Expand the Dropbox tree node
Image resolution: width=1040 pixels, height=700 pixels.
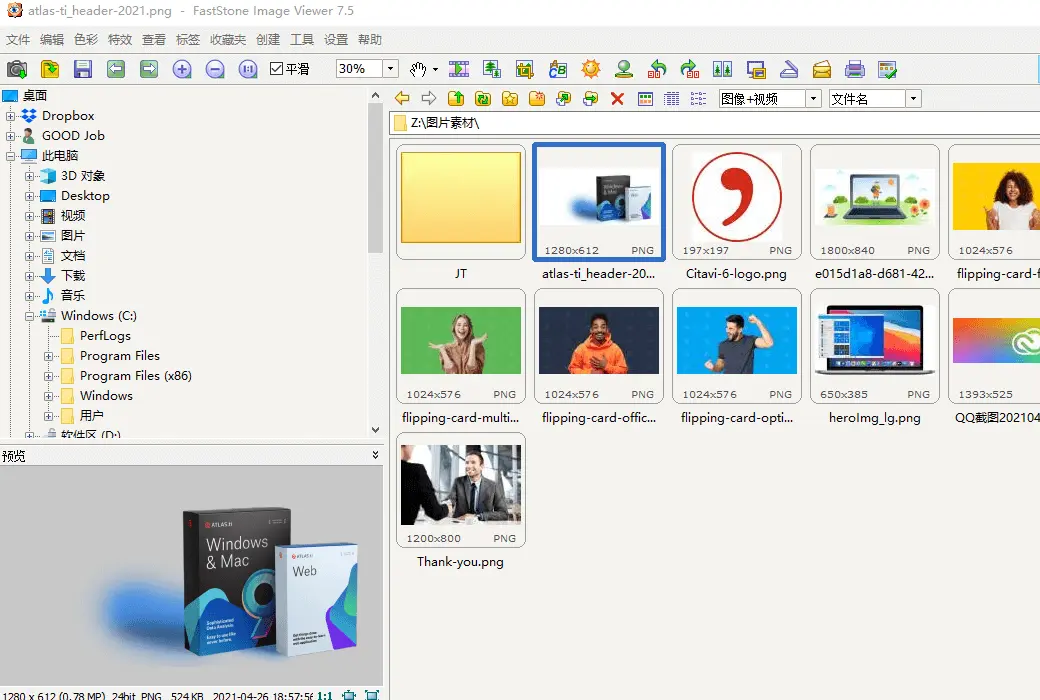(x=10, y=116)
